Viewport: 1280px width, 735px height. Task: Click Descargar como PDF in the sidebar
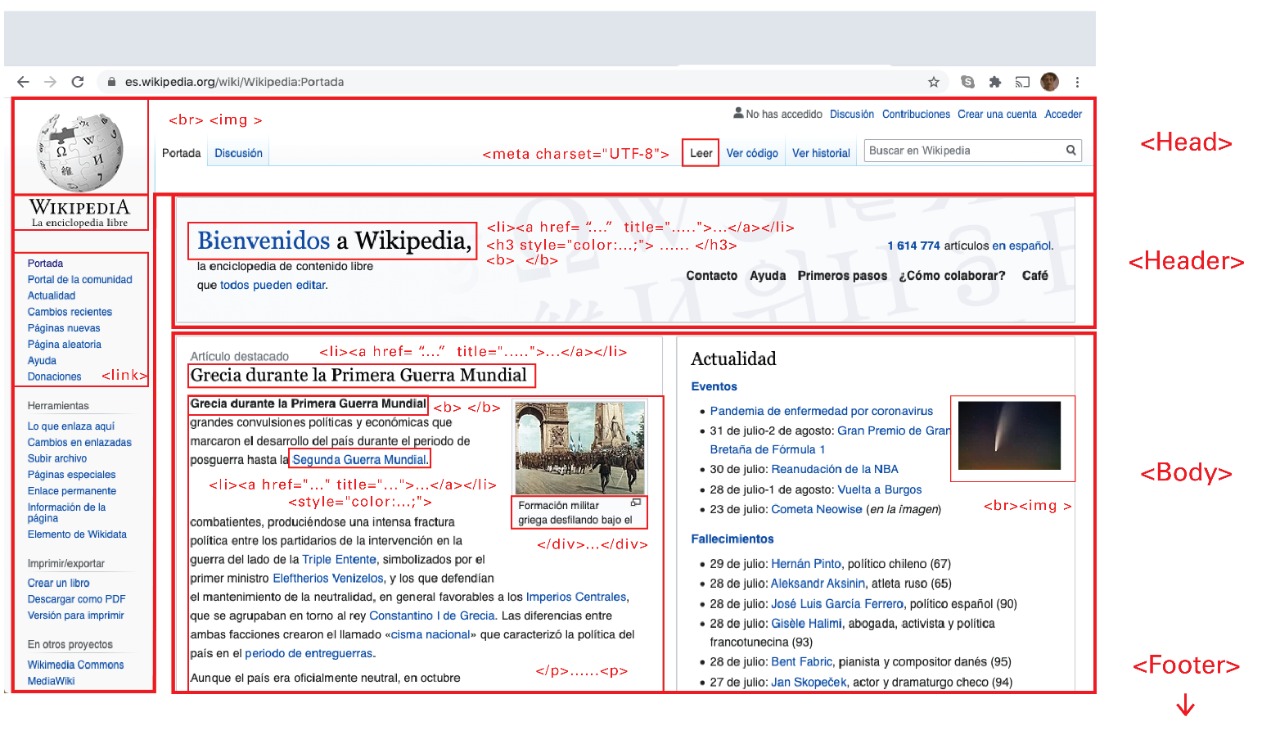(x=76, y=599)
